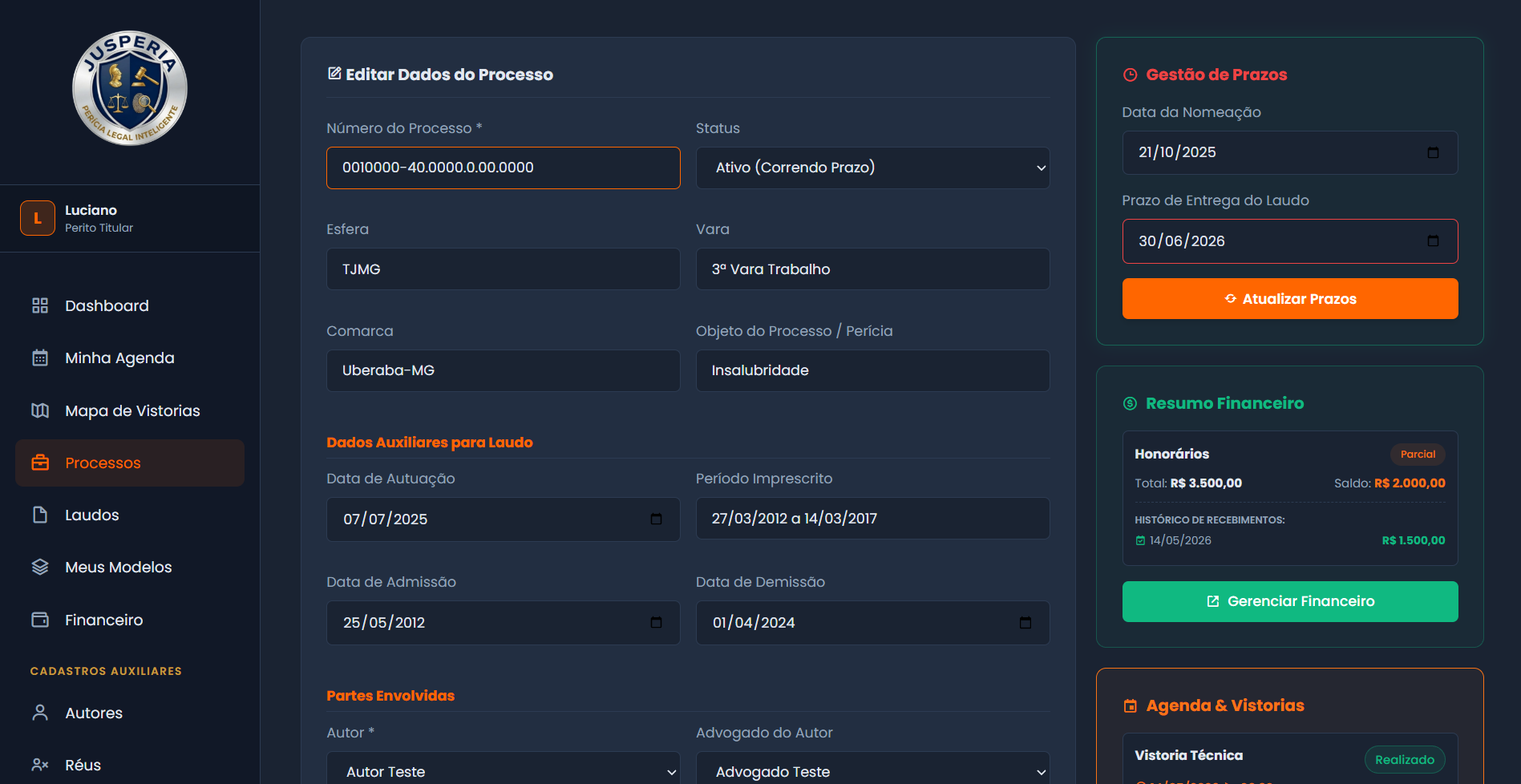Open the Autor dropdown
Viewport: 1521px width, 784px height.
504,771
